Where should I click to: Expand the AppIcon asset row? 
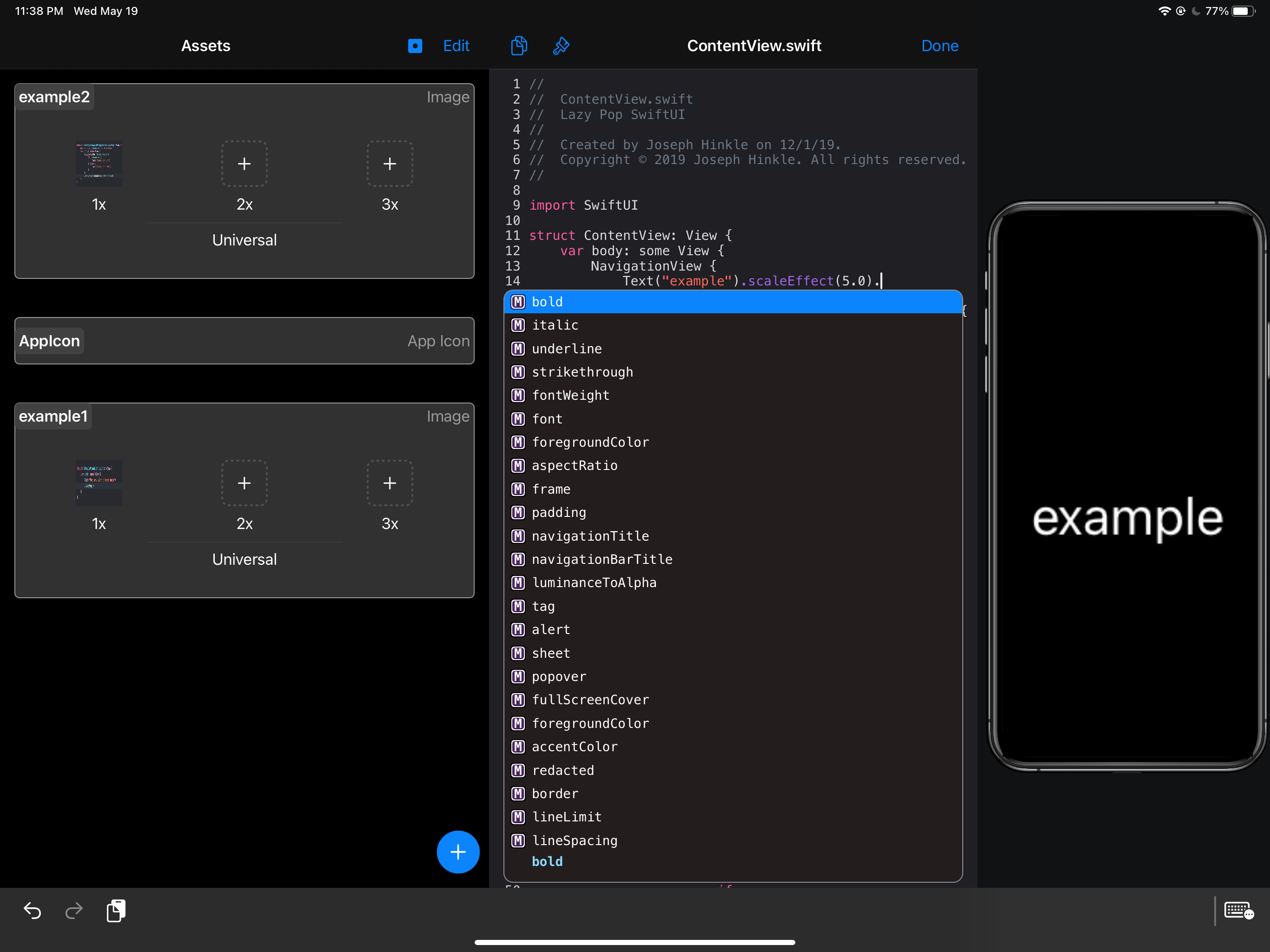[244, 341]
